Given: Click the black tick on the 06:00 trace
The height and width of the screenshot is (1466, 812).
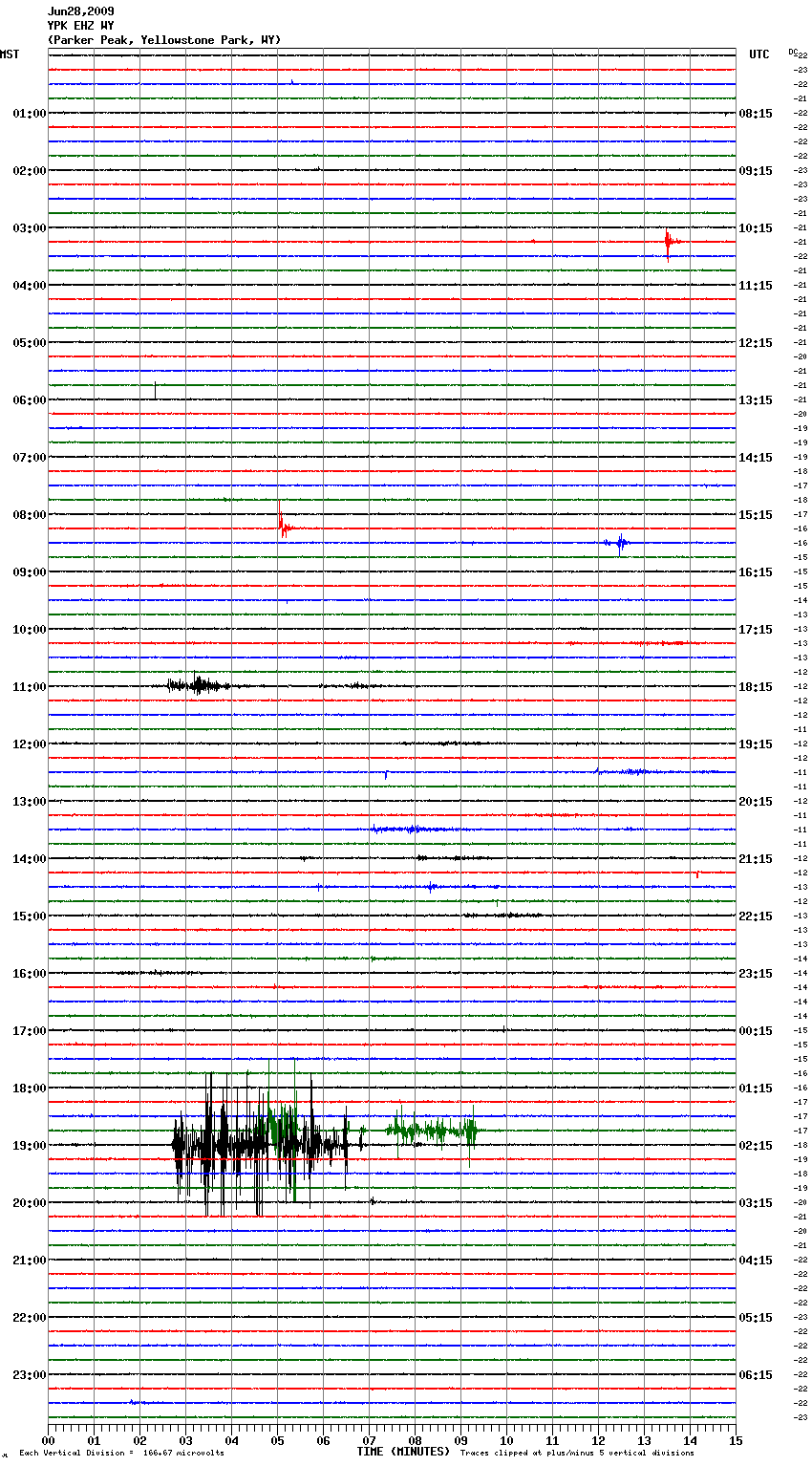Looking at the screenshot, I should (x=155, y=390).
